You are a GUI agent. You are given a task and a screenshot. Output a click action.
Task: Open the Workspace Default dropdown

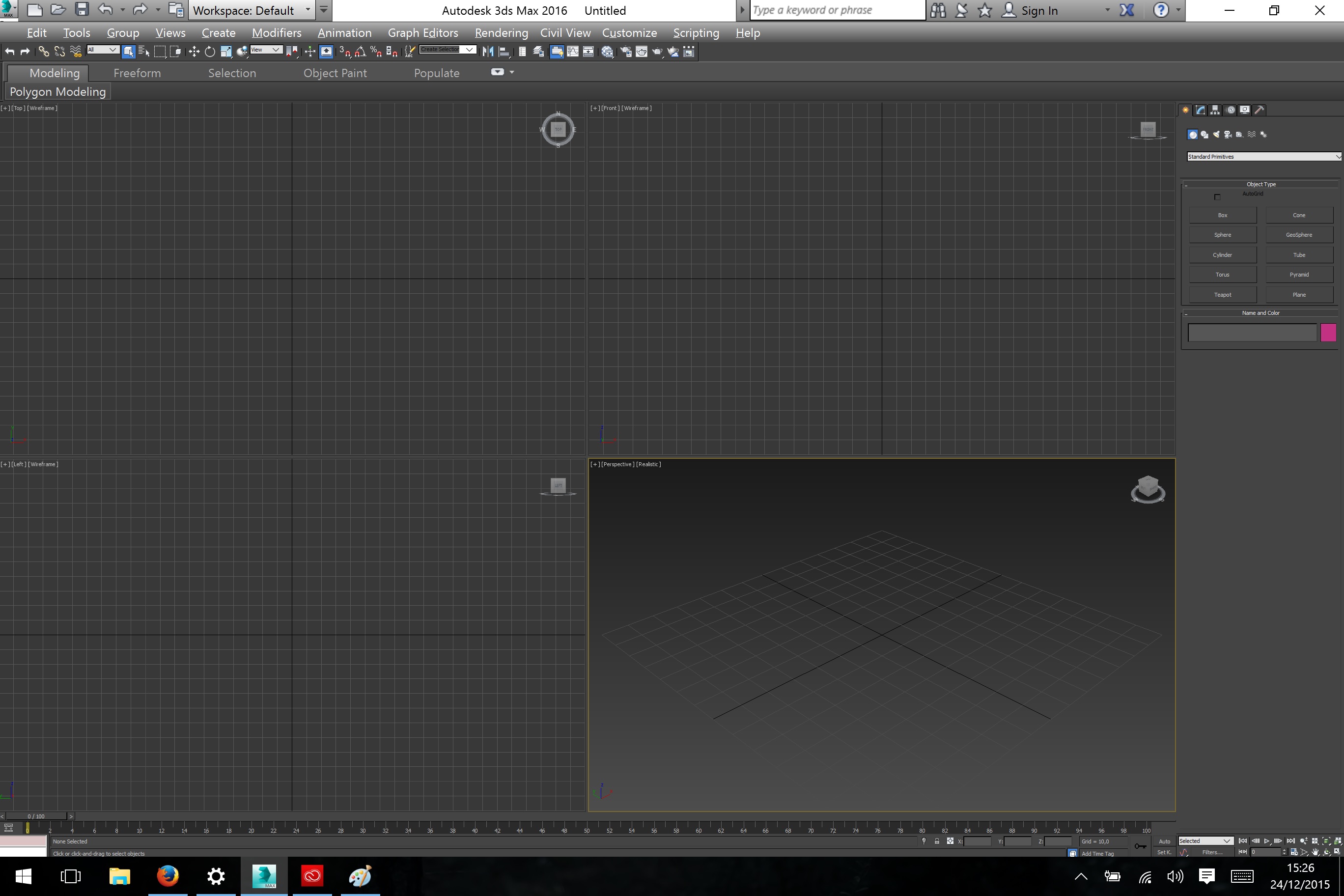[252, 10]
